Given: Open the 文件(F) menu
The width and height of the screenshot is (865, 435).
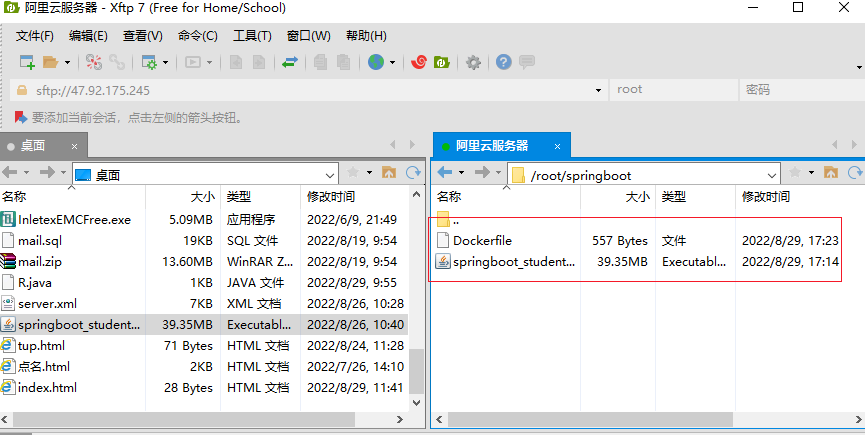Looking at the screenshot, I should click(35, 36).
